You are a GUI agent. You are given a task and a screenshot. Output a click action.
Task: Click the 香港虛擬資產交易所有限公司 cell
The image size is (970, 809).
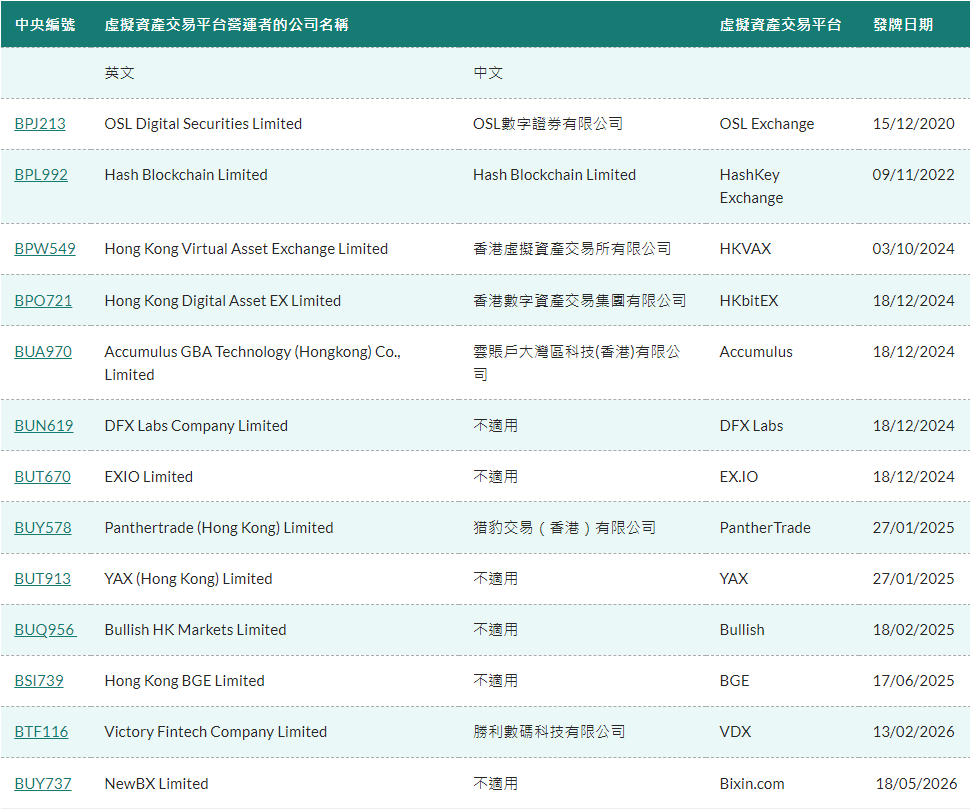tap(572, 249)
